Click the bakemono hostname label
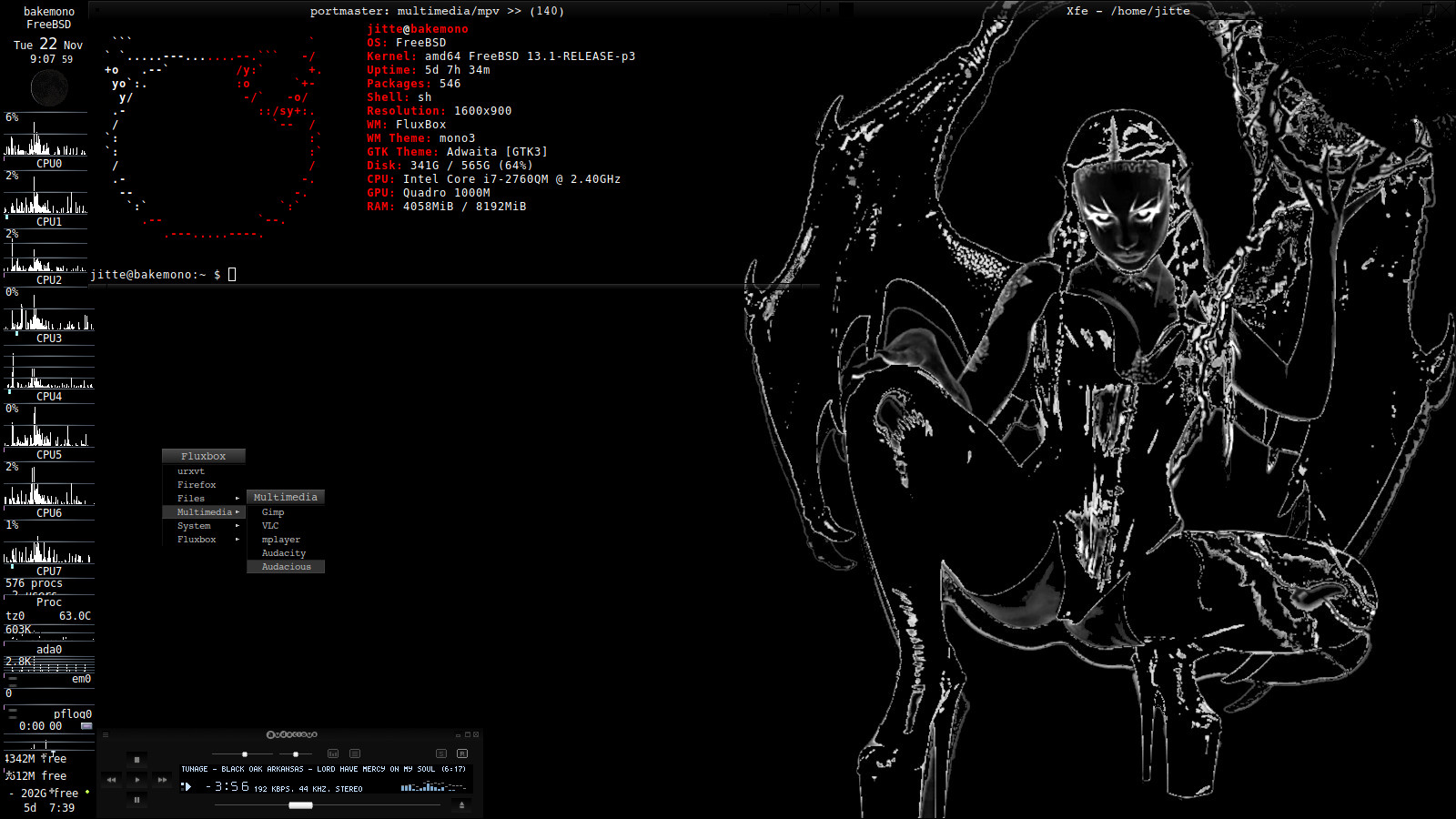Viewport: 1456px width, 819px height. 49,12
